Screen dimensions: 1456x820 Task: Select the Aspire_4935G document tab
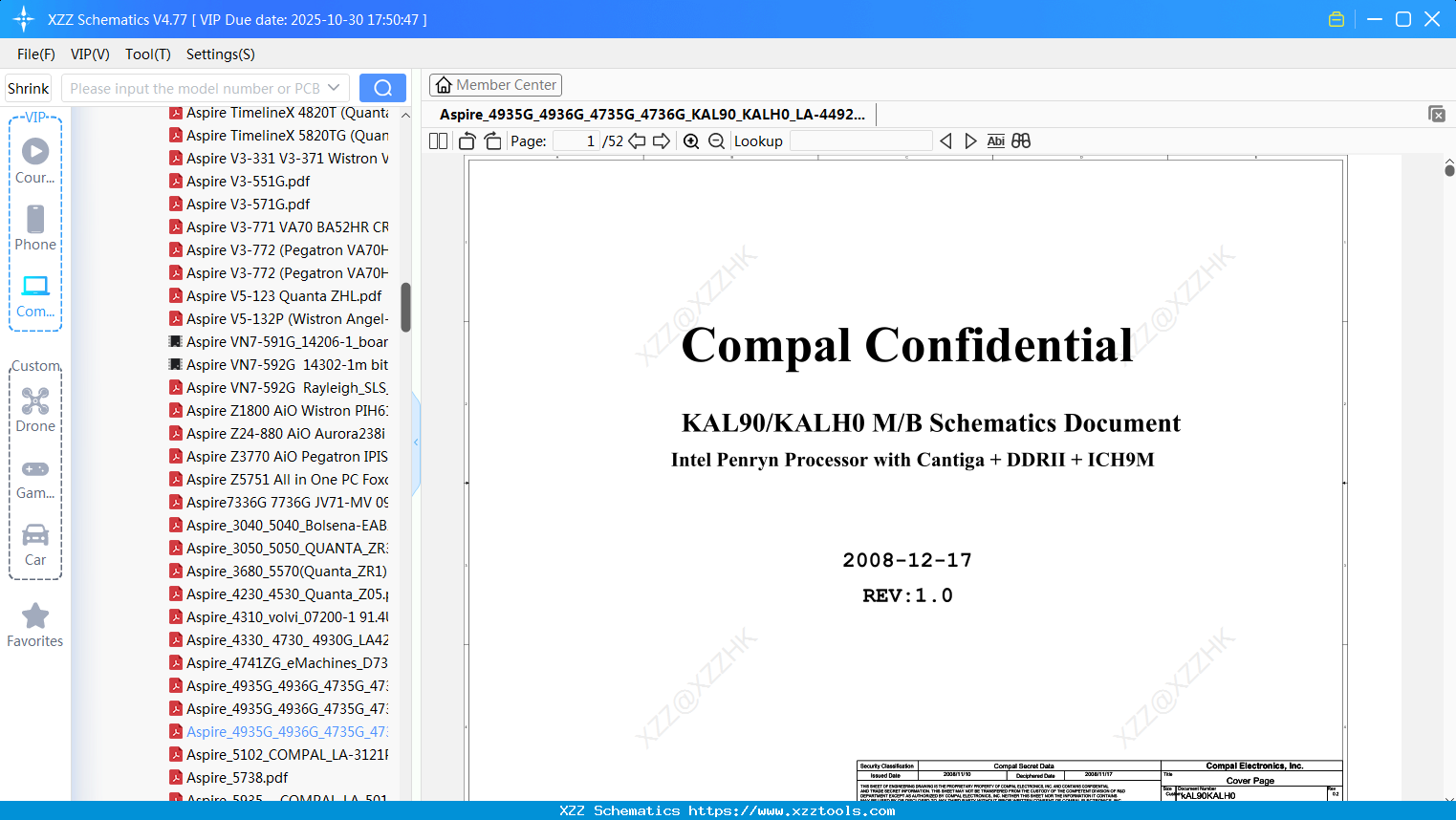point(652,115)
